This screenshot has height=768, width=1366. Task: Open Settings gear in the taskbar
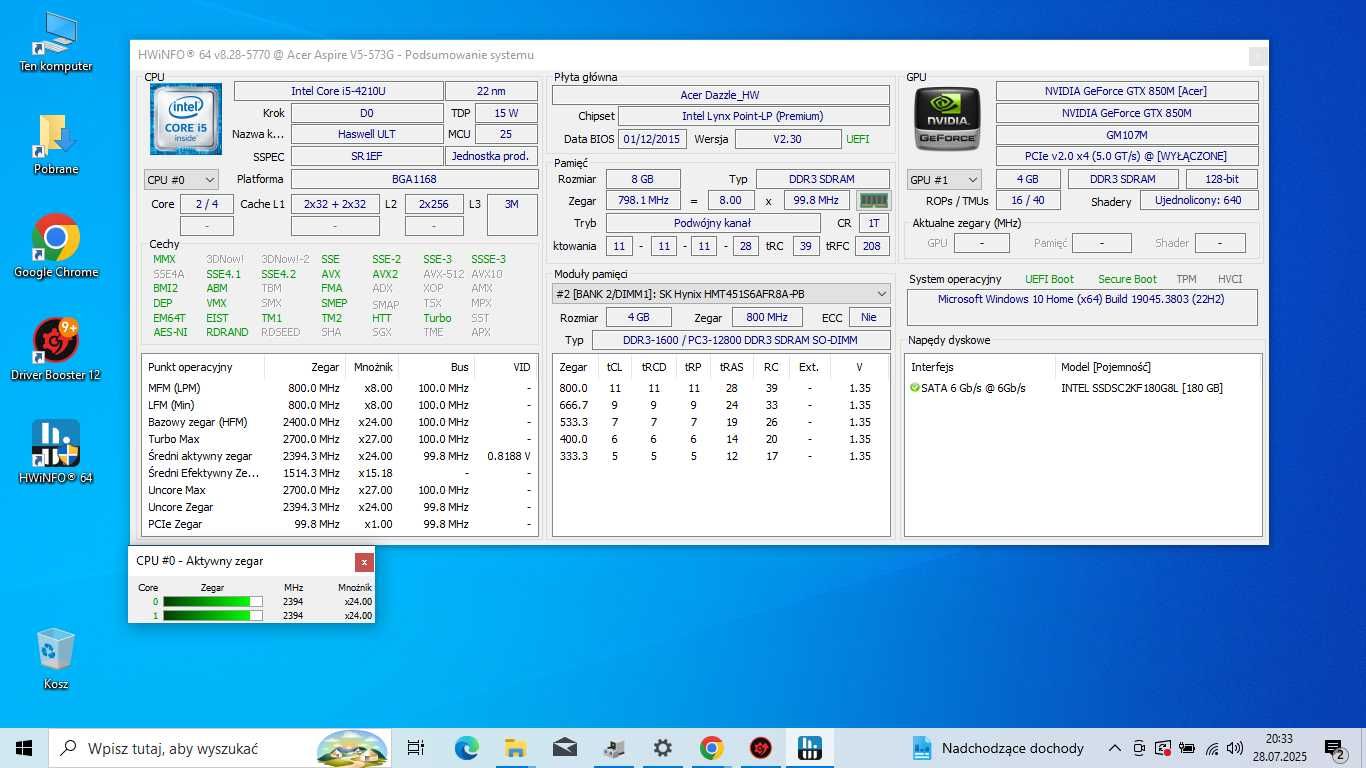[662, 748]
